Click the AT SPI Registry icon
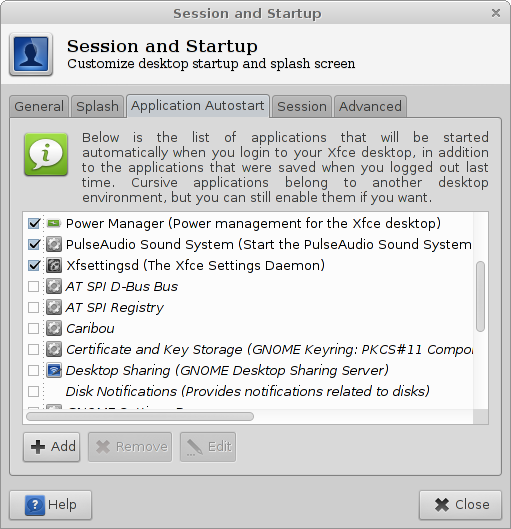This screenshot has width=511, height=529. [x=54, y=307]
